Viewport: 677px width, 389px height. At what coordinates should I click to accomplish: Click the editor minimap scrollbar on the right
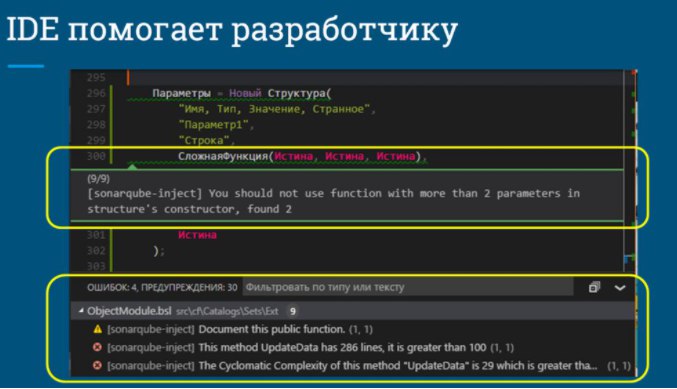click(631, 171)
